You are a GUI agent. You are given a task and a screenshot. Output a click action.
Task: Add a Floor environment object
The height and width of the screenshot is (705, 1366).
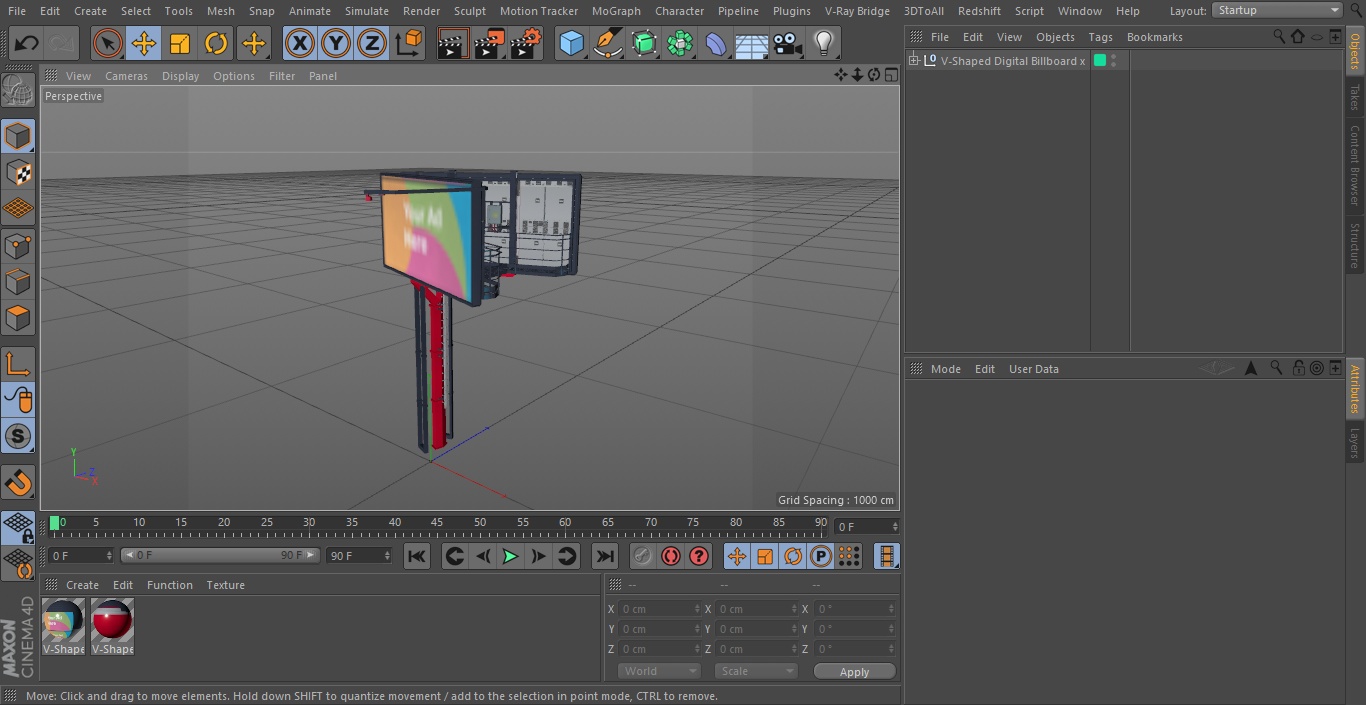[752, 43]
